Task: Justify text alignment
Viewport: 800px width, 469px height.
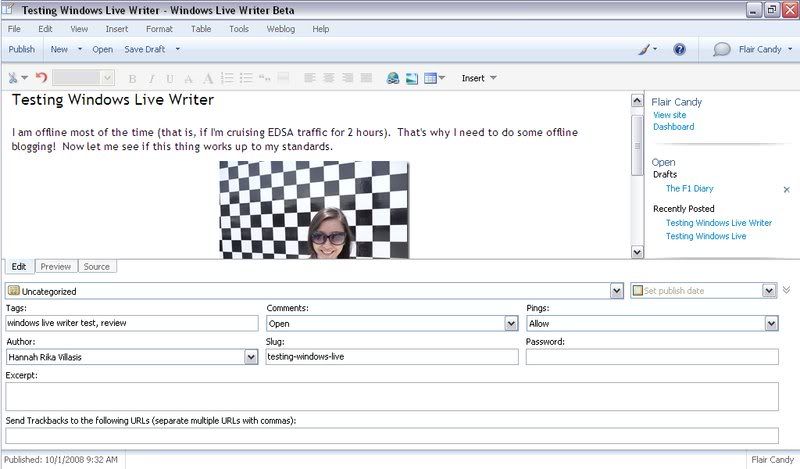Action: click(366, 78)
